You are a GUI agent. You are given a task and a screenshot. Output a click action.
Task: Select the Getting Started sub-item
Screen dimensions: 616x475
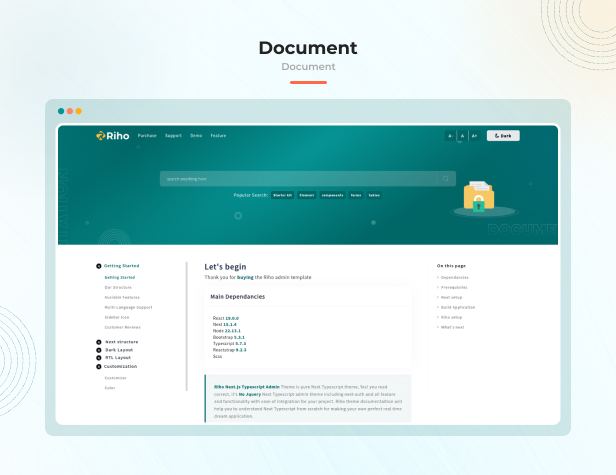tap(120, 277)
